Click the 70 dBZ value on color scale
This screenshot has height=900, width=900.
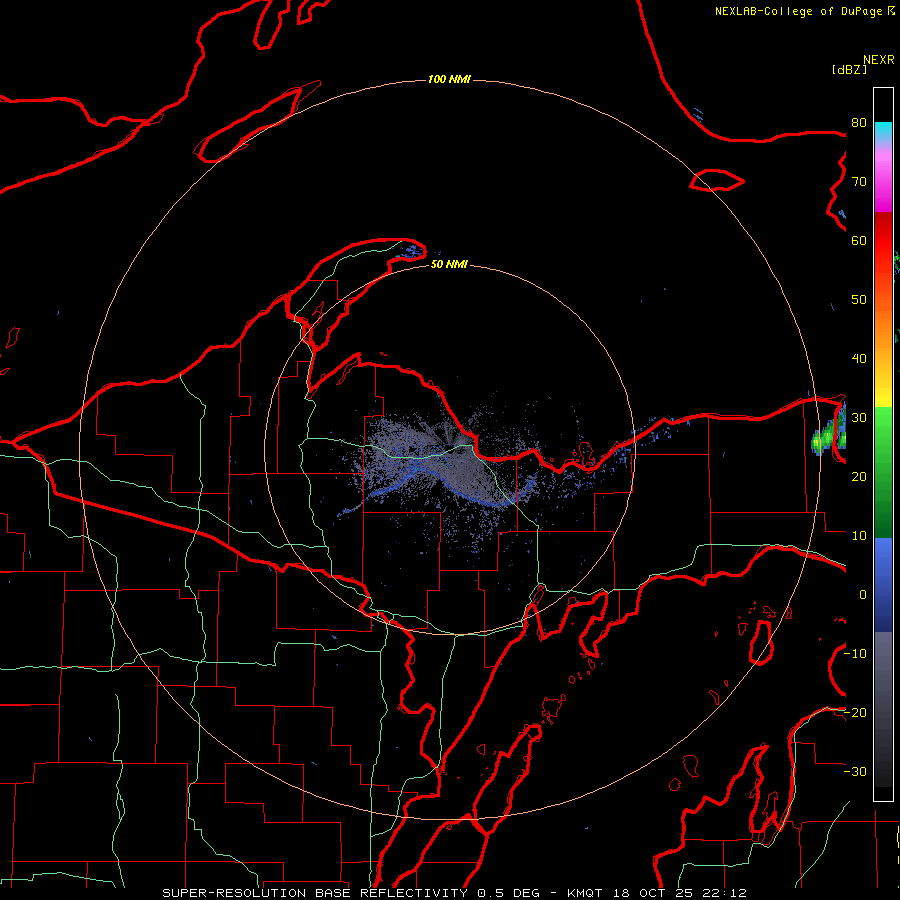(x=859, y=181)
